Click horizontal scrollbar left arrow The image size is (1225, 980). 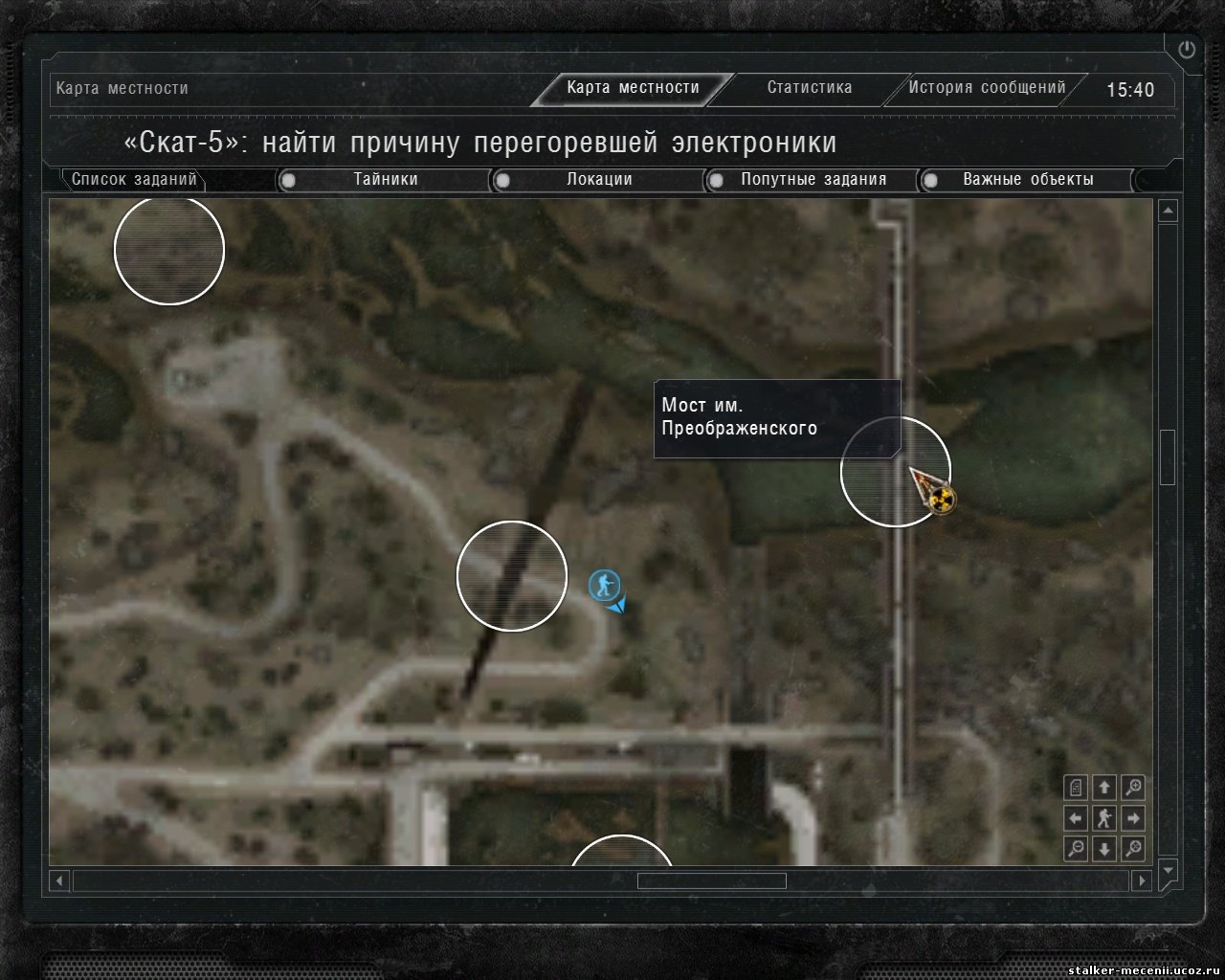[x=60, y=880]
